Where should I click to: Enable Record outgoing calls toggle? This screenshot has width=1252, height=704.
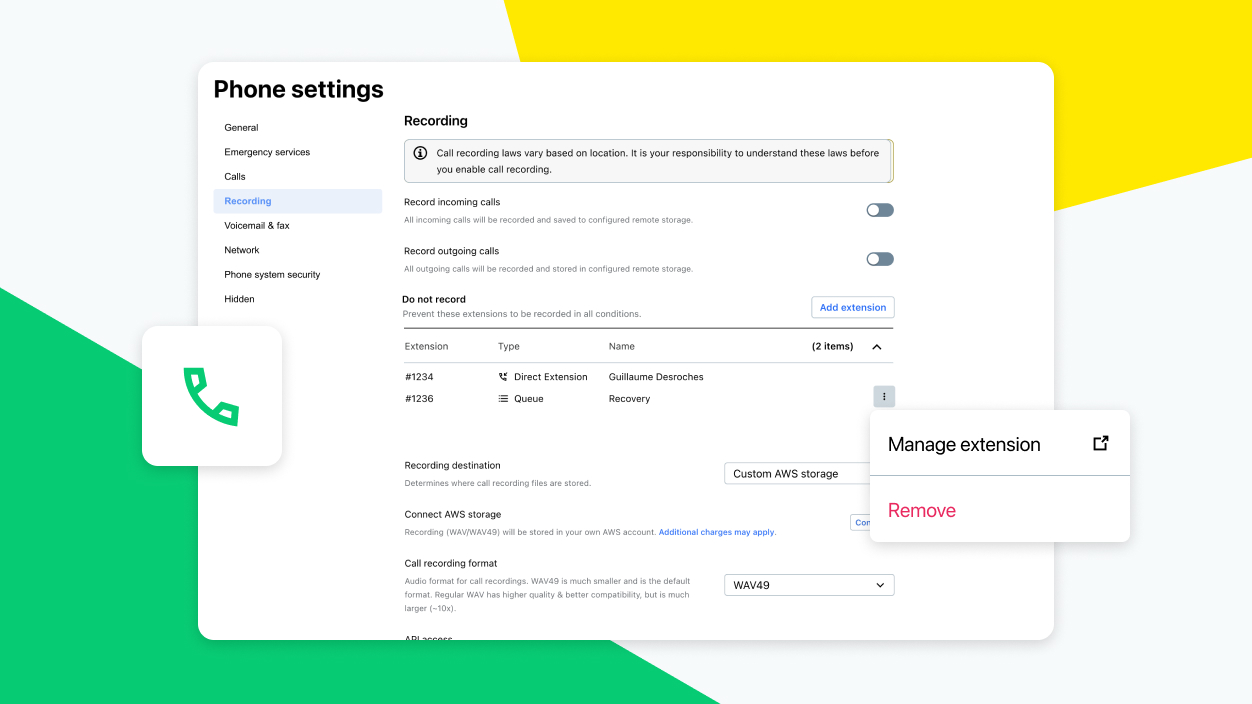[879, 259]
